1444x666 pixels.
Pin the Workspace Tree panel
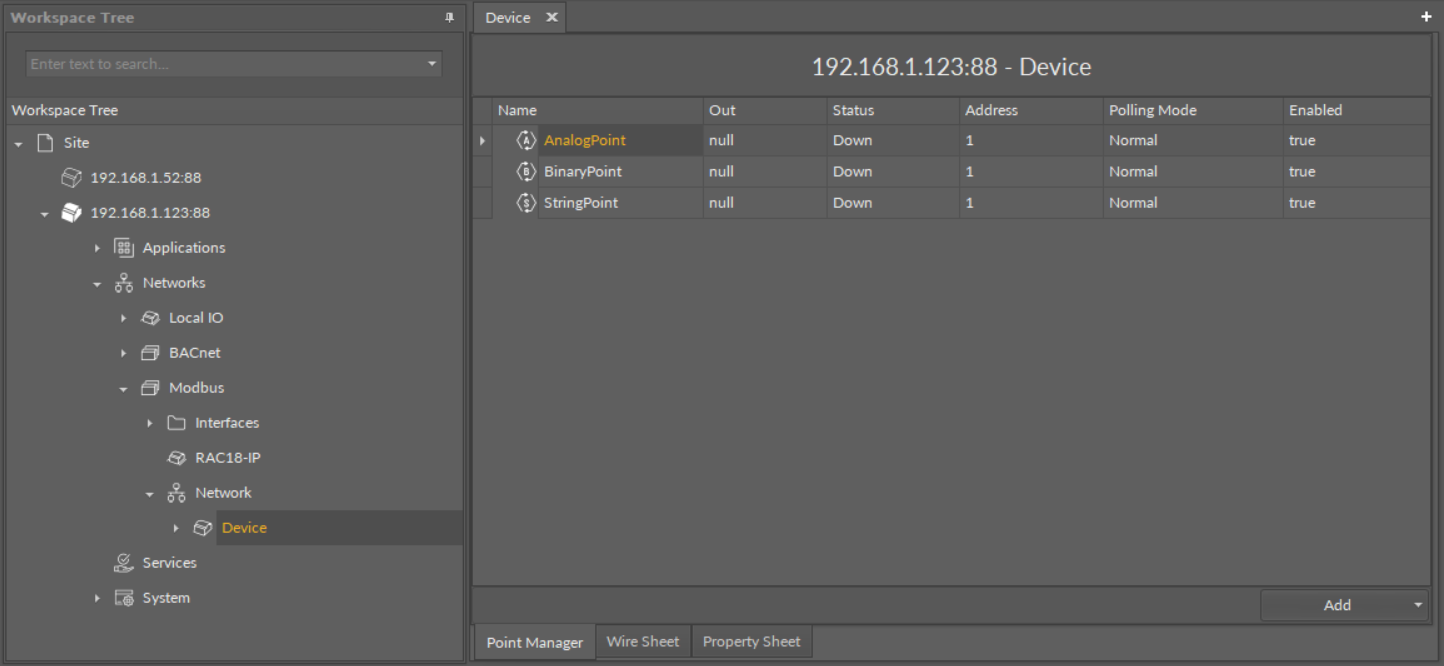449,18
